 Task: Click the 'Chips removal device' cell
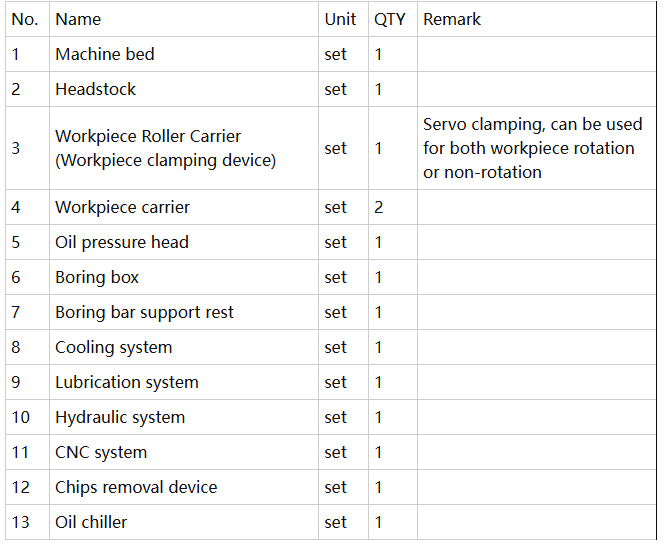184,488
